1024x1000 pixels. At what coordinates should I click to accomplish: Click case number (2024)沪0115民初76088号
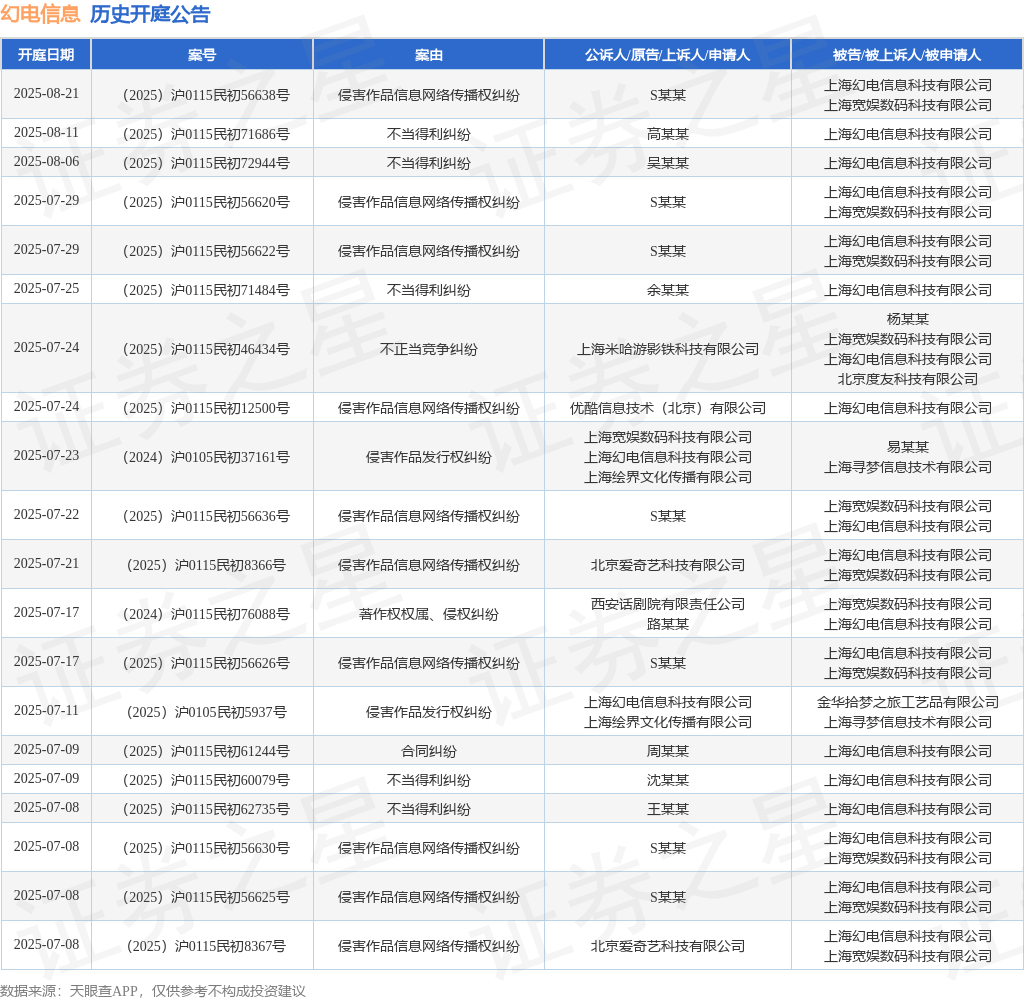(206, 615)
